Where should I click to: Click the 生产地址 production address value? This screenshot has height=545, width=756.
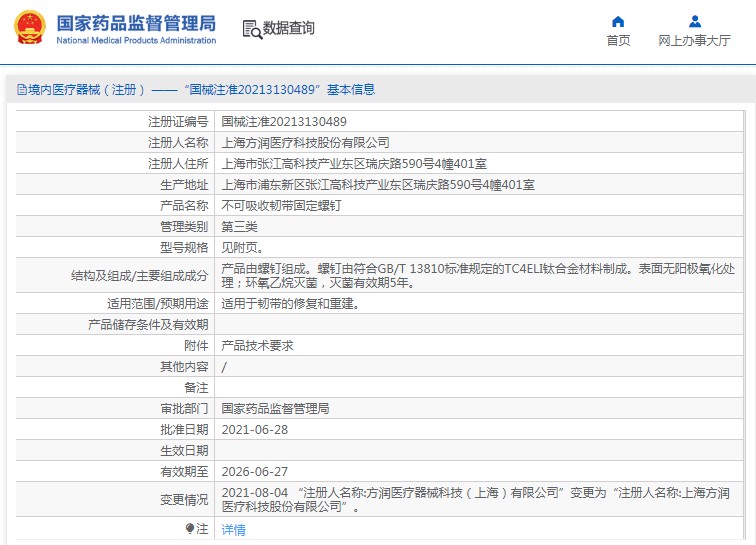click(x=378, y=185)
